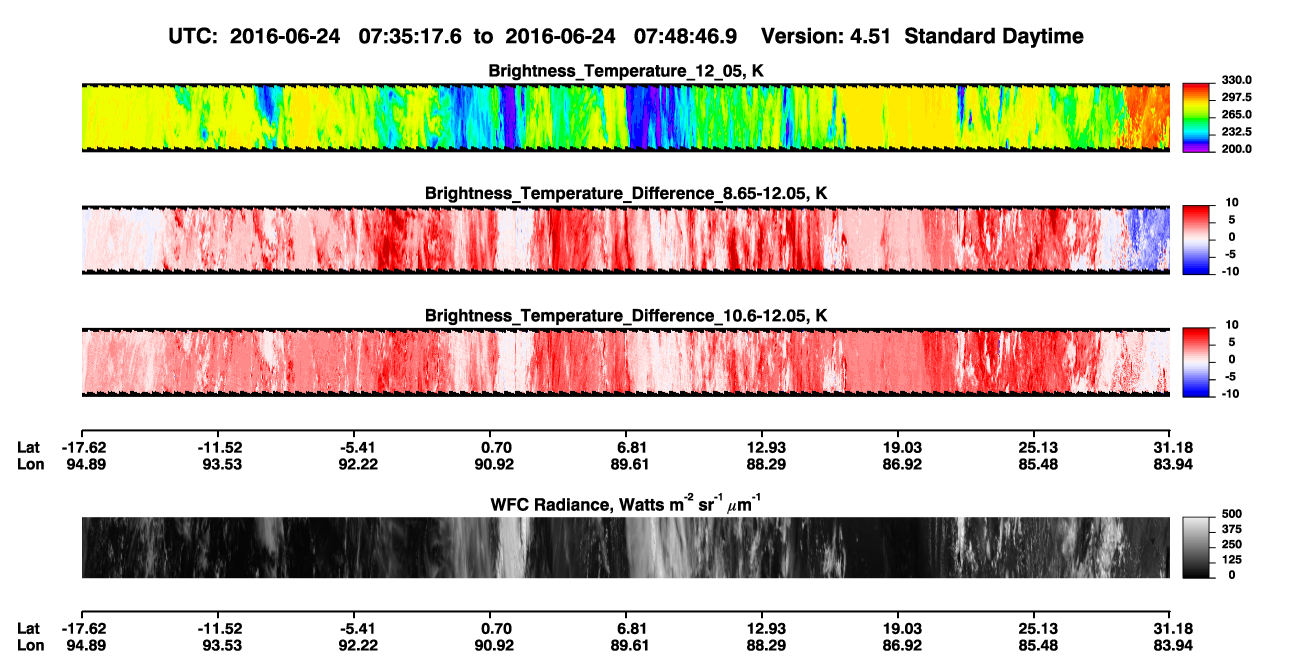The height and width of the screenshot is (667, 1300).
Task: Click the grayscale WFC Radiance image strip
Action: 626,547
